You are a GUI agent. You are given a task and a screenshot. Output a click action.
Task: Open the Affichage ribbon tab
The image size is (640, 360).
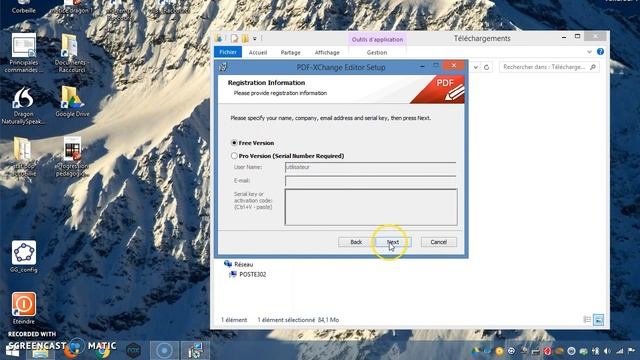pos(327,52)
